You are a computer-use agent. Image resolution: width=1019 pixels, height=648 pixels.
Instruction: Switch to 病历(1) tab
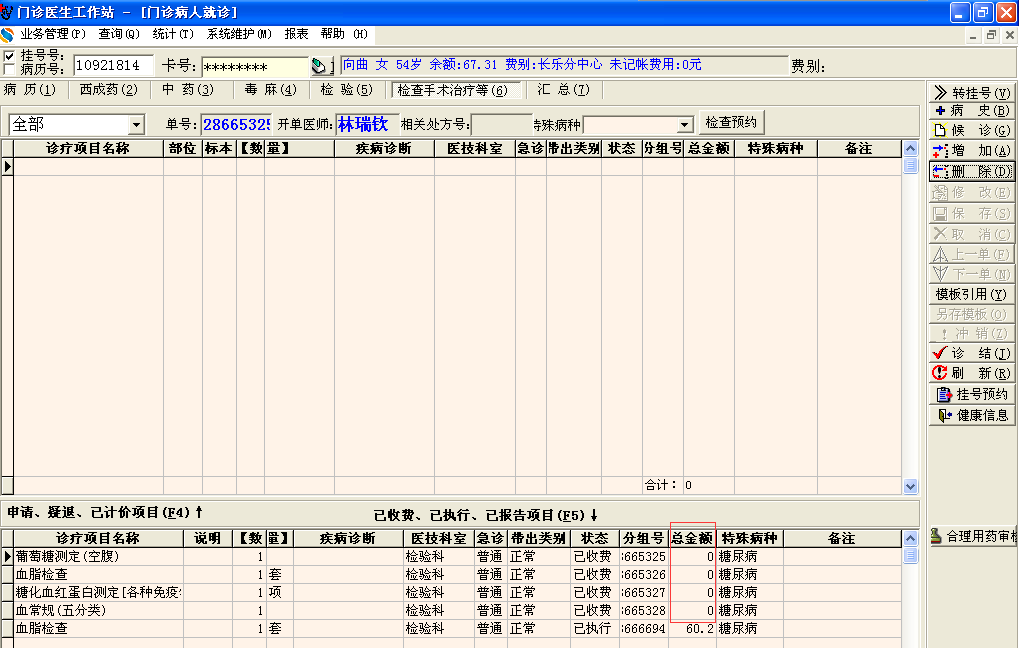[x=30, y=90]
